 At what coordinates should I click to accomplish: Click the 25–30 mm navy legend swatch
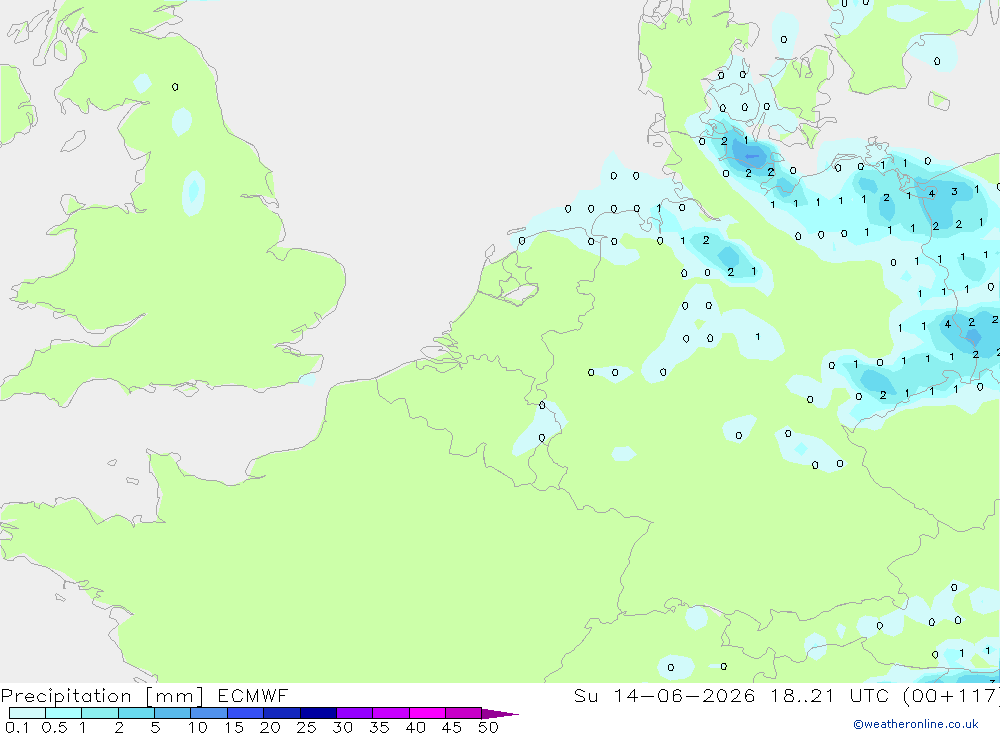tap(318, 713)
